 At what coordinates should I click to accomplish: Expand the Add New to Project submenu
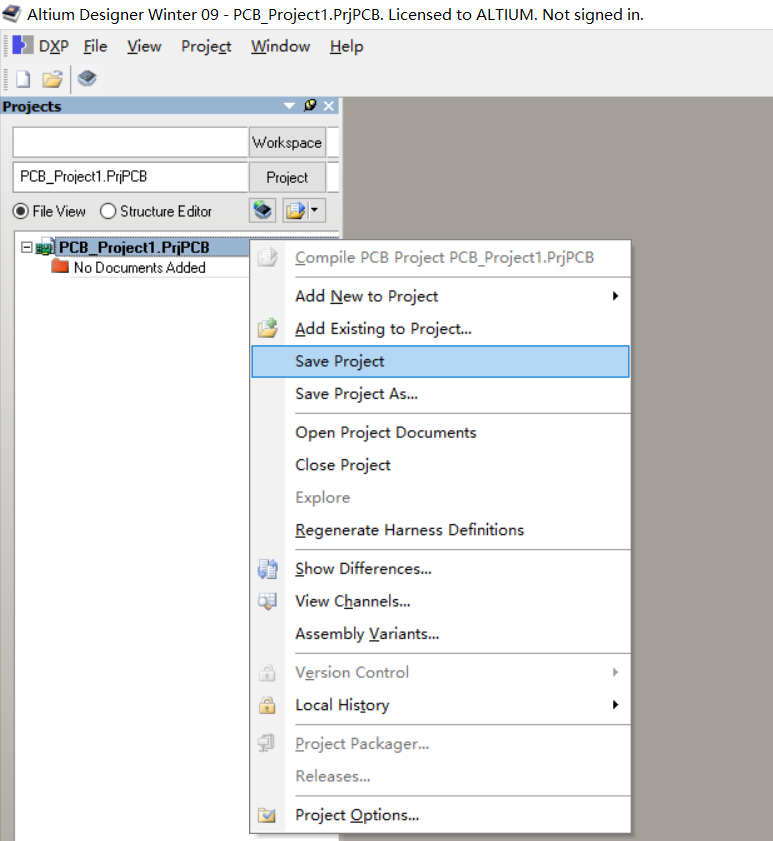[440, 296]
